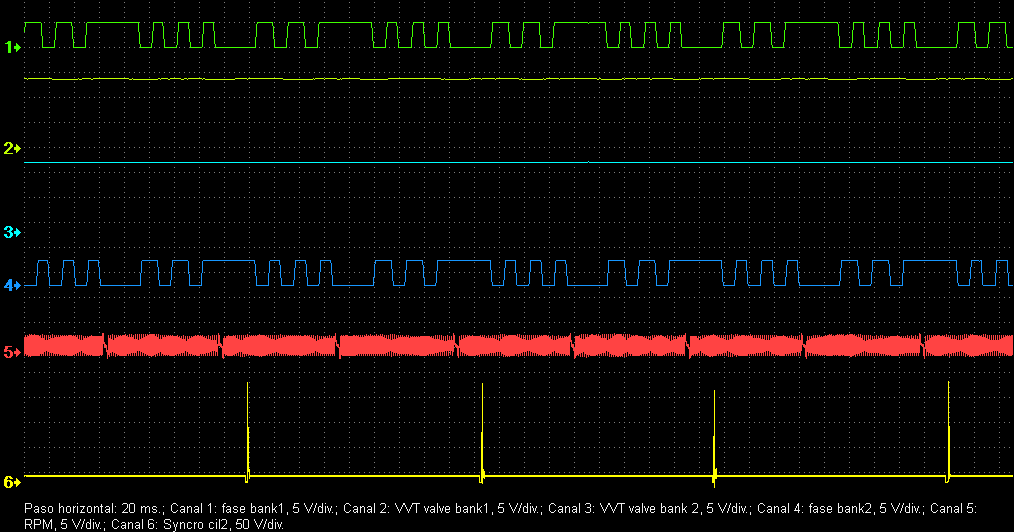This screenshot has width=1014, height=532.
Task: Click the red channel 5 marker
Action: pyautogui.click(x=12, y=352)
